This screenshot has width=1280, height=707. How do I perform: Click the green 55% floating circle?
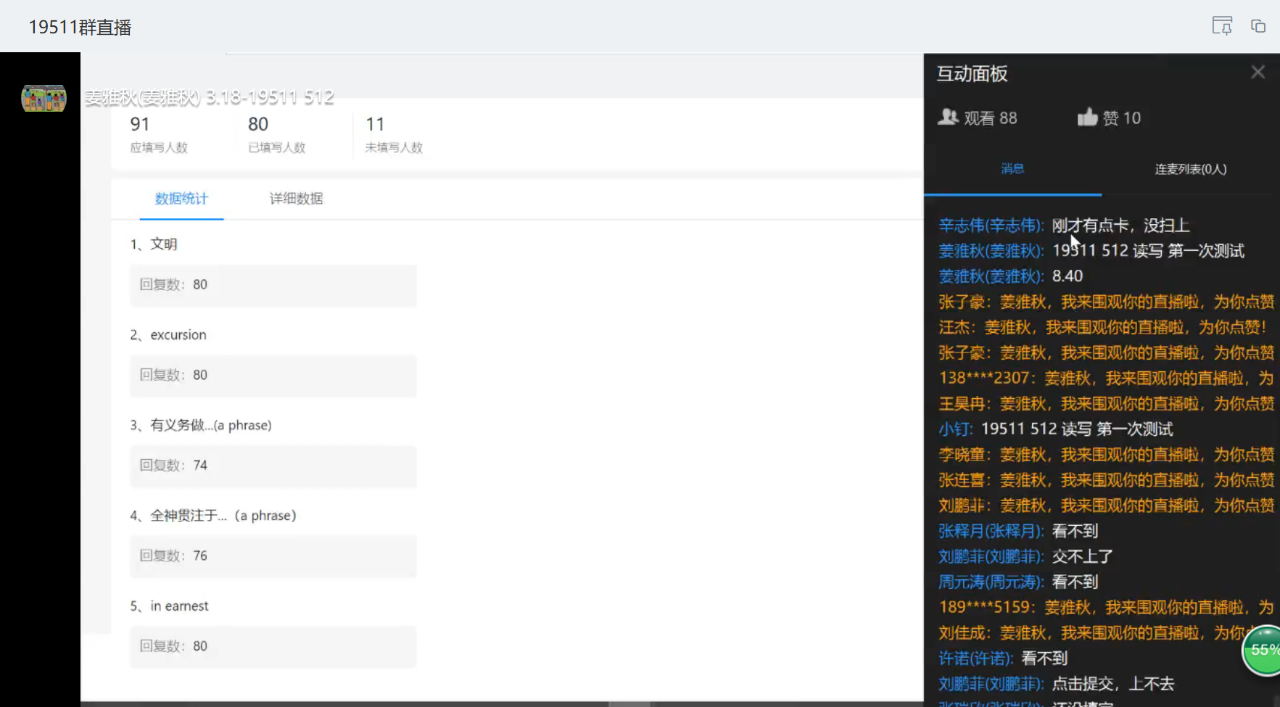tap(1263, 650)
